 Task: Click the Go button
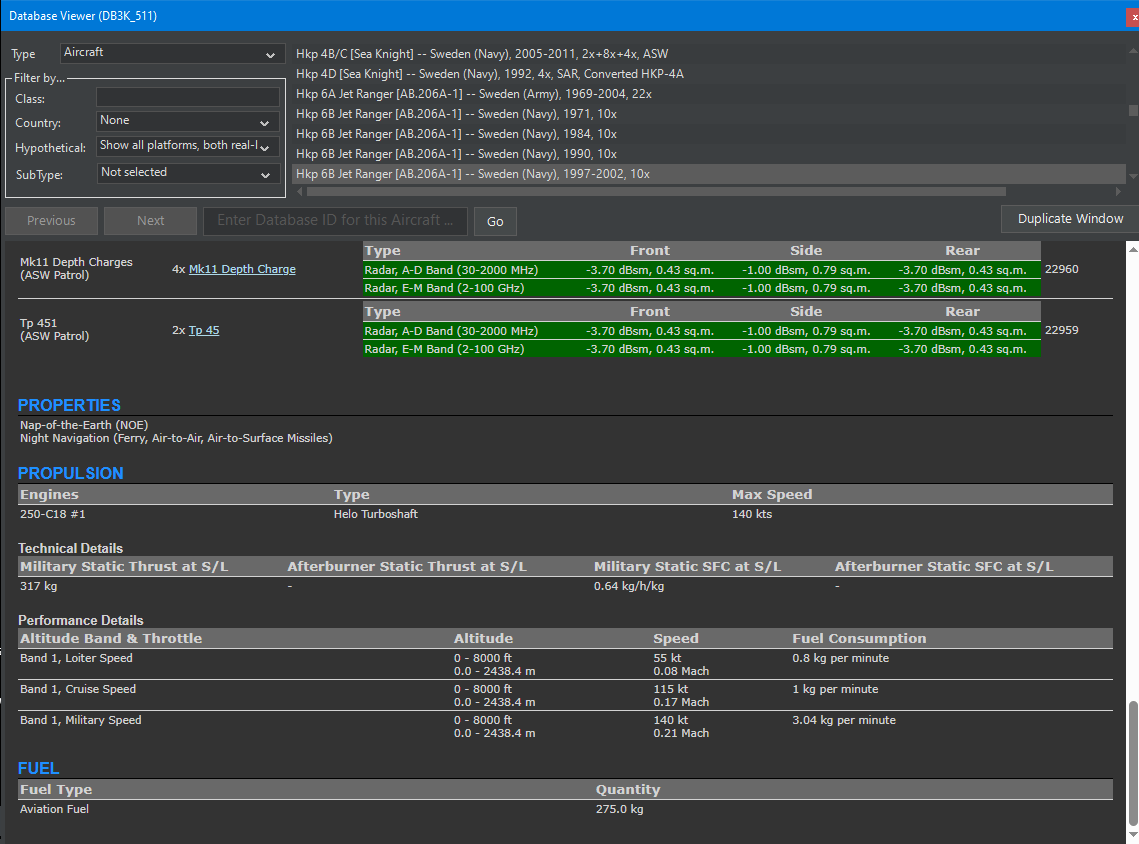(495, 222)
